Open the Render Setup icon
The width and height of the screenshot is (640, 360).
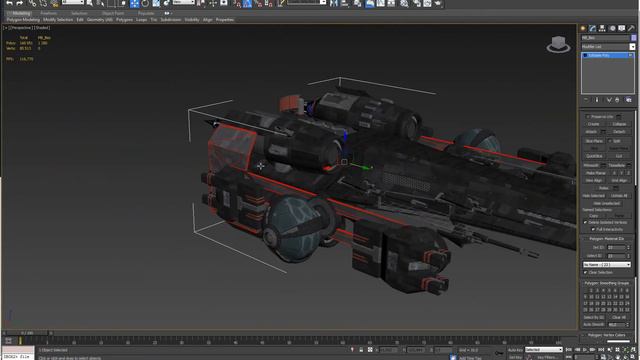(x=416, y=3)
